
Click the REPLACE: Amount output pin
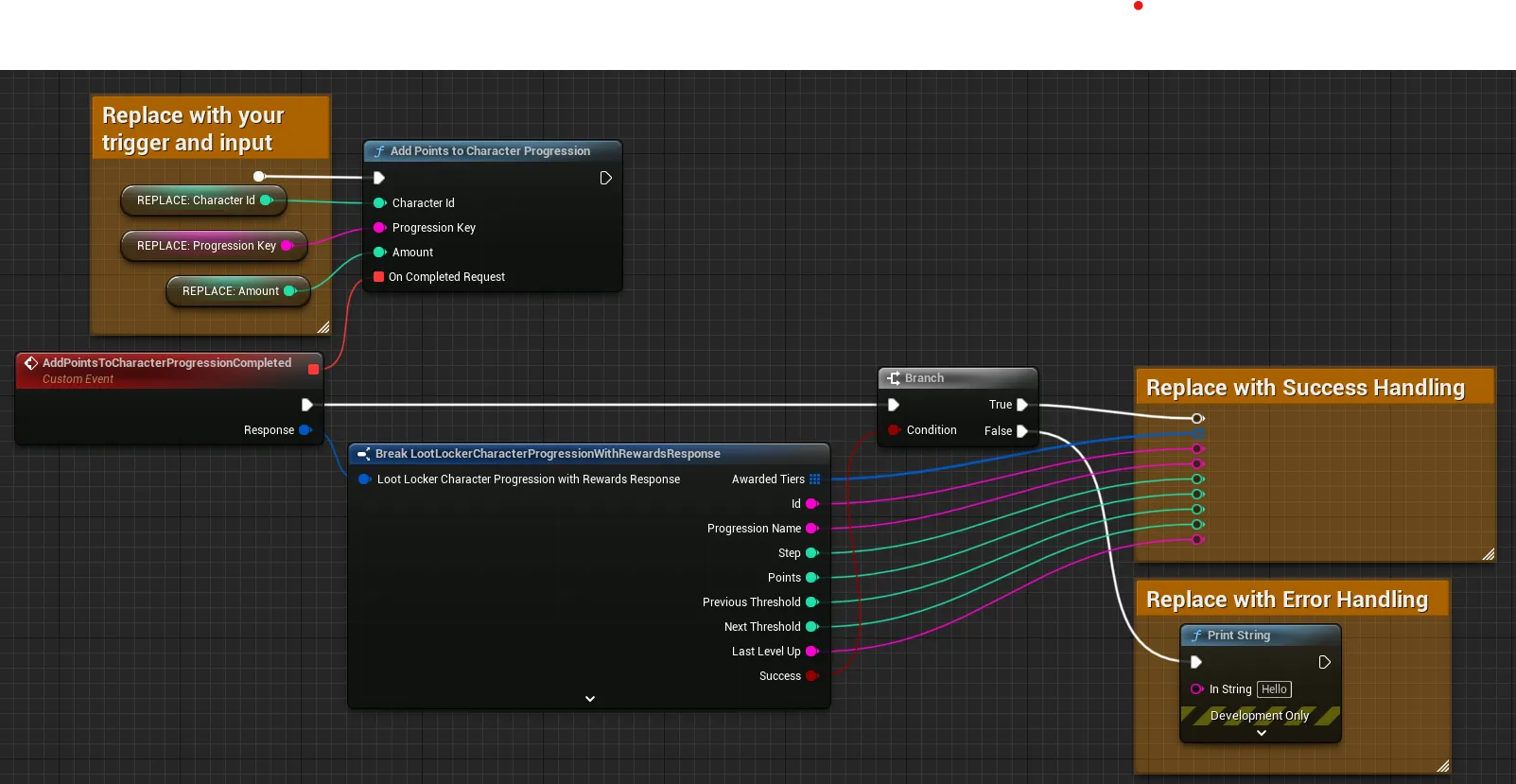click(290, 290)
